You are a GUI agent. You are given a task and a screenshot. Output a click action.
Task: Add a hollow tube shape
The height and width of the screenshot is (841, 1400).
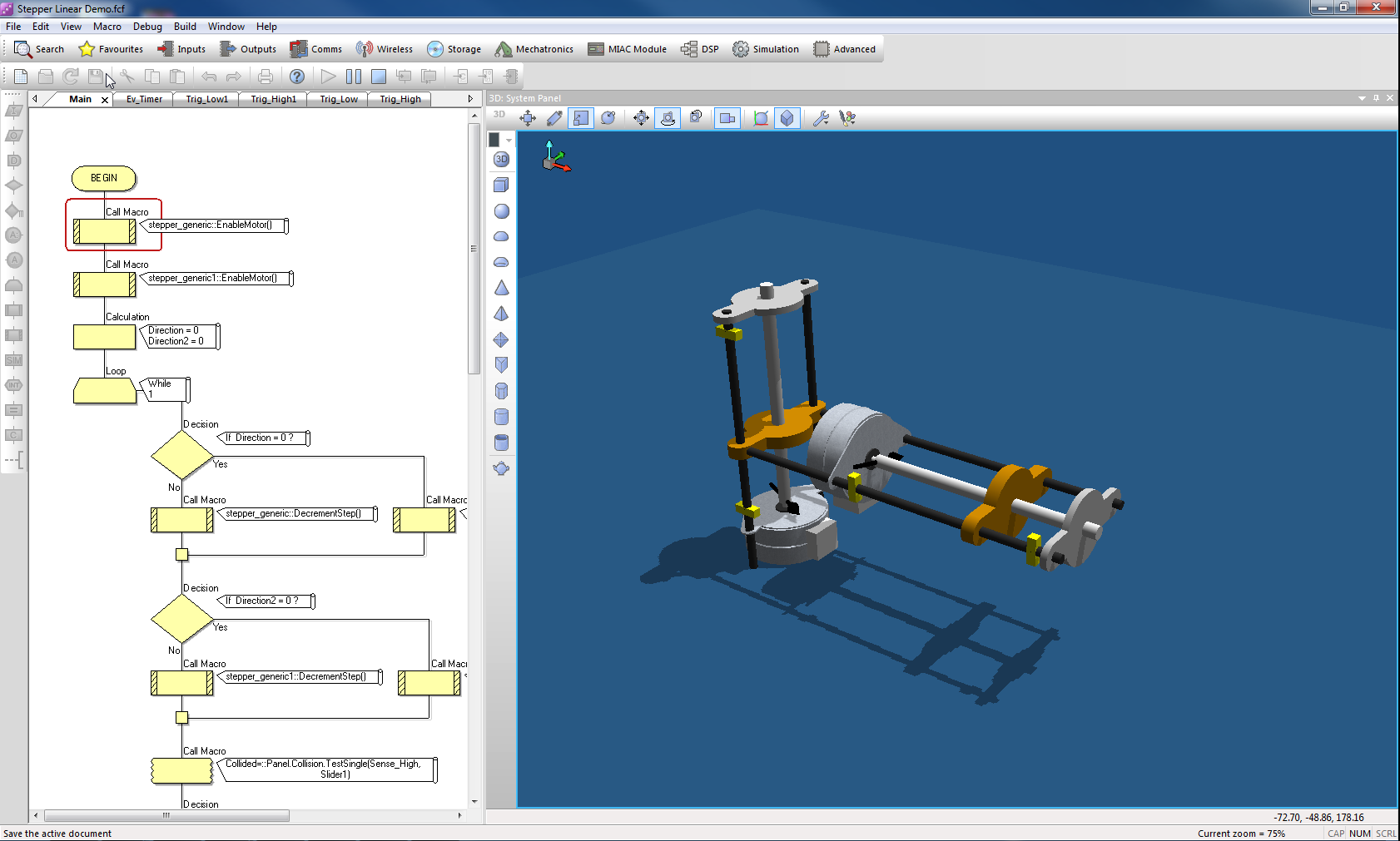[x=501, y=443]
